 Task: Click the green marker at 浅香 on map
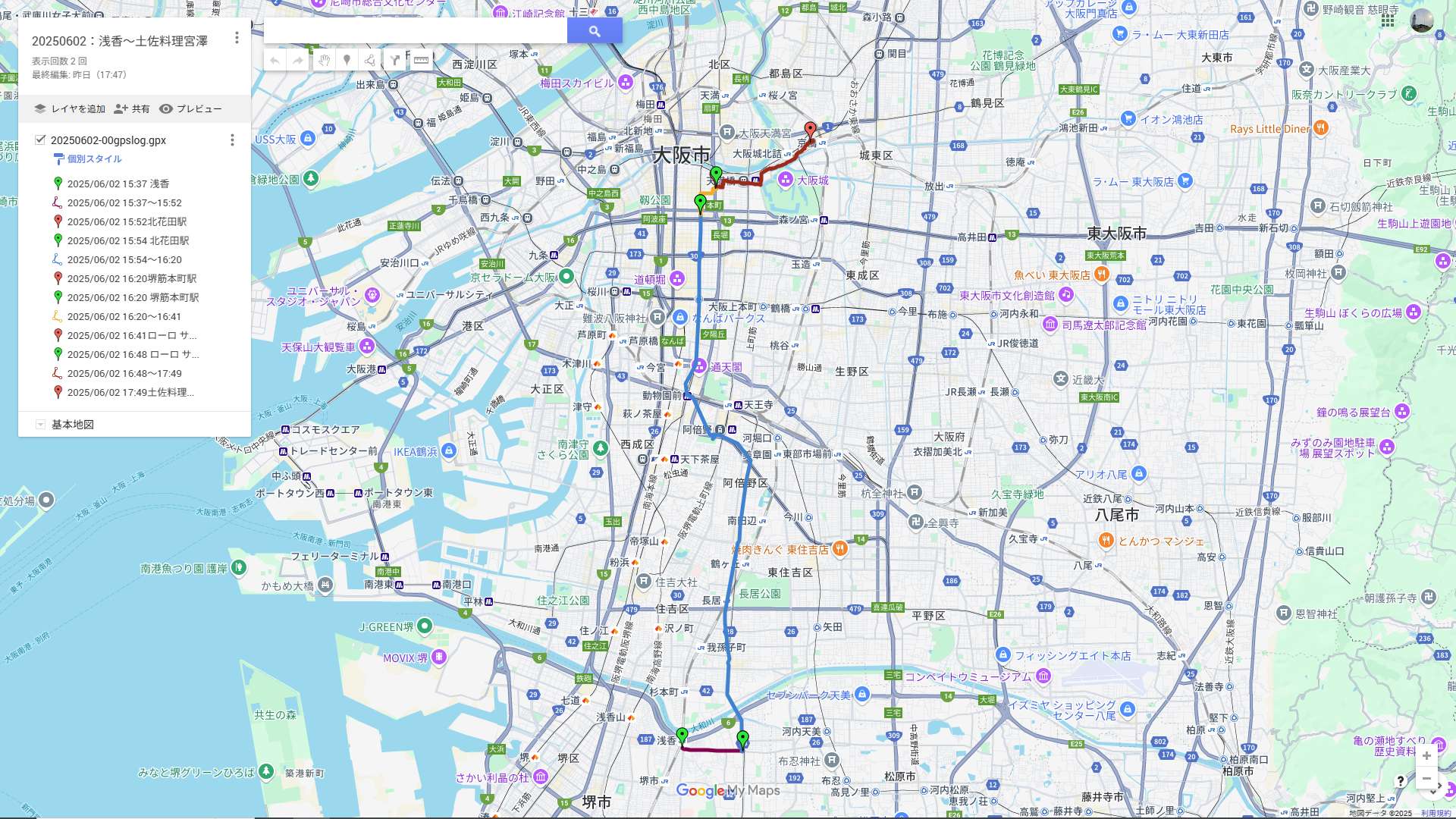(682, 736)
